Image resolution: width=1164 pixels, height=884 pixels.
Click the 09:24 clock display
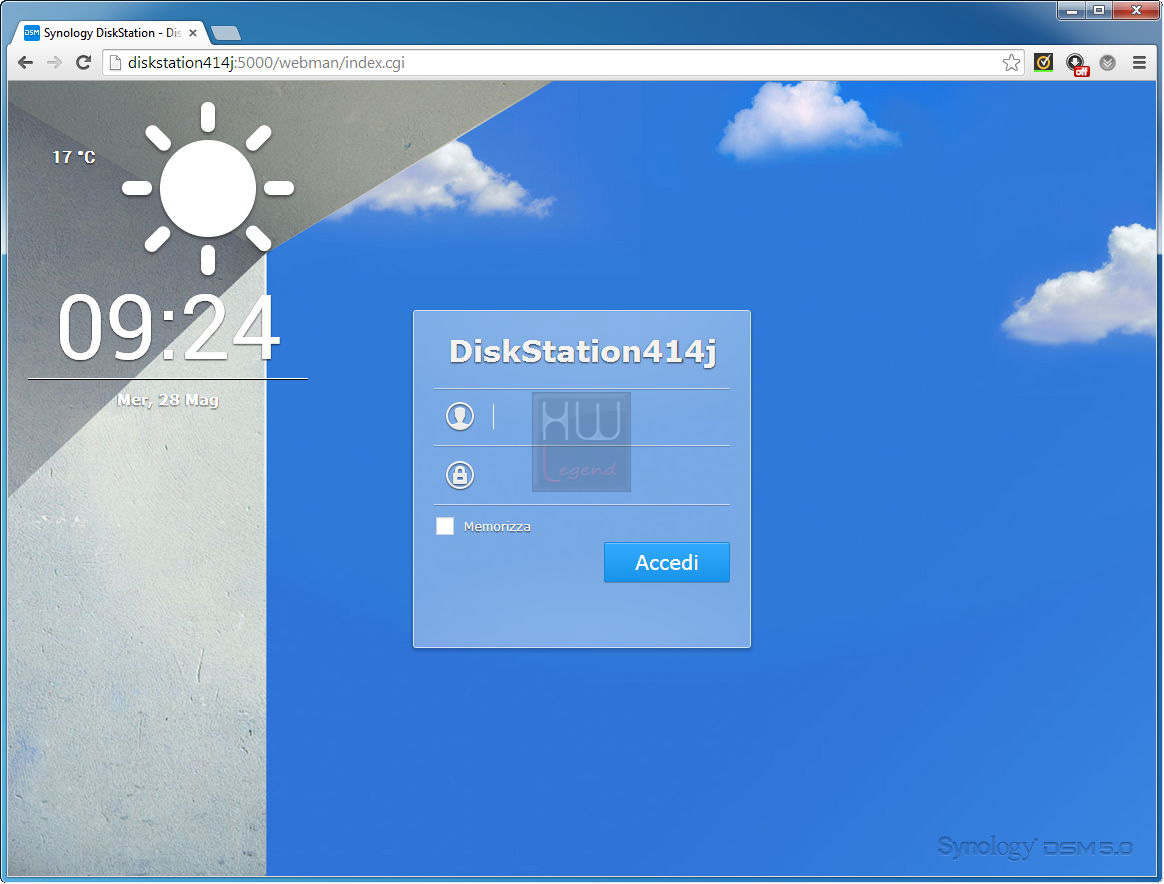point(169,327)
